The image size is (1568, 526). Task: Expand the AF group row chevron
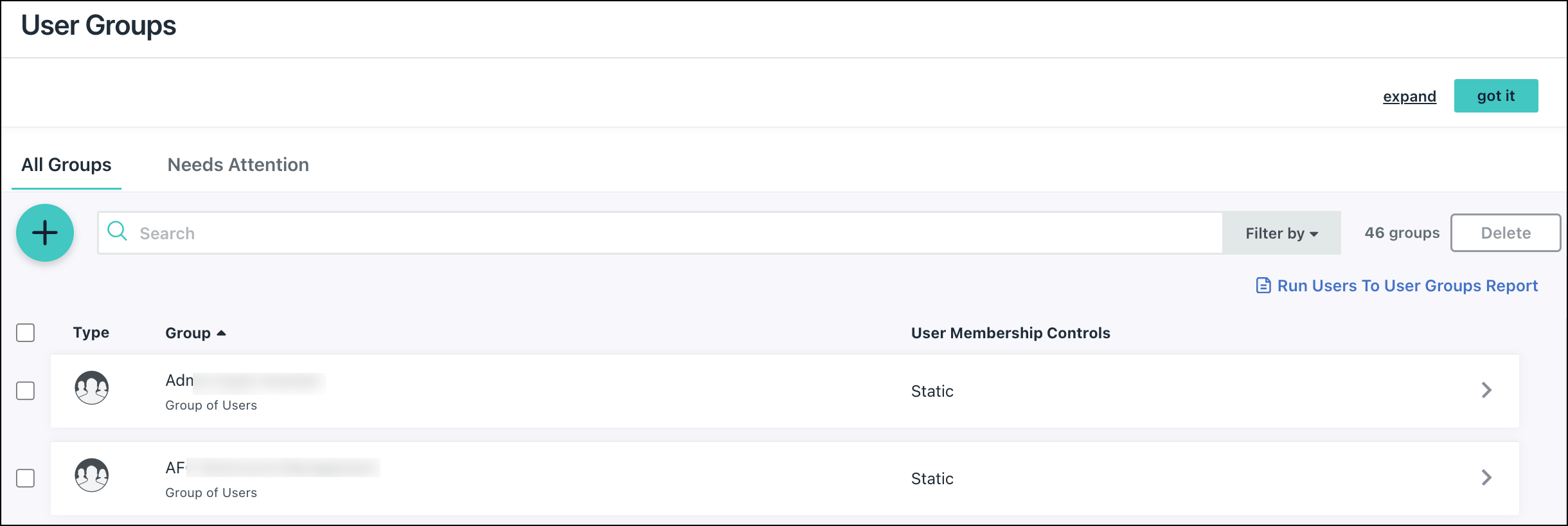pos(1486,478)
